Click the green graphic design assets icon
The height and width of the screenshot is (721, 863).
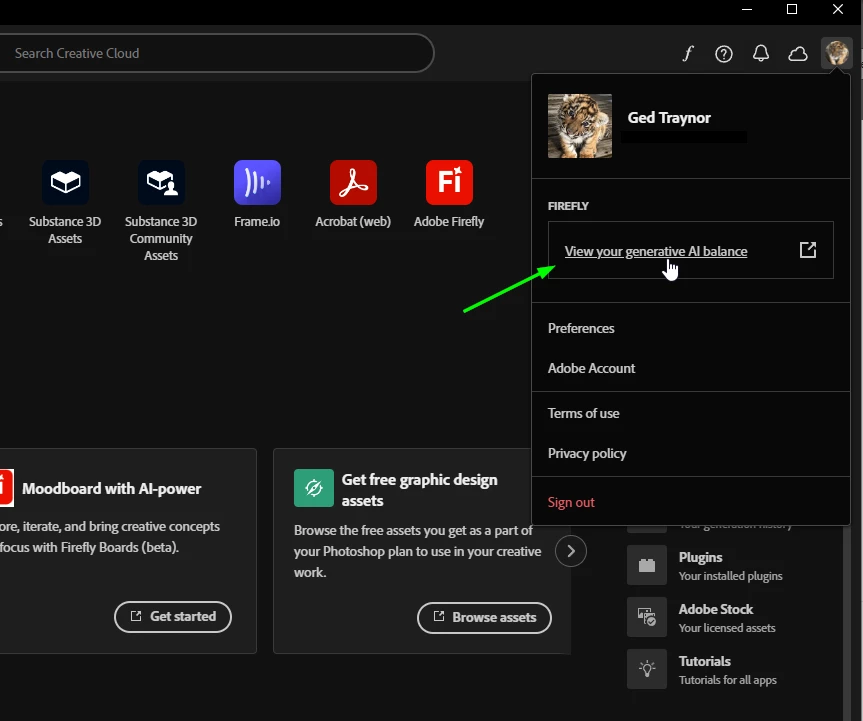pos(314,488)
